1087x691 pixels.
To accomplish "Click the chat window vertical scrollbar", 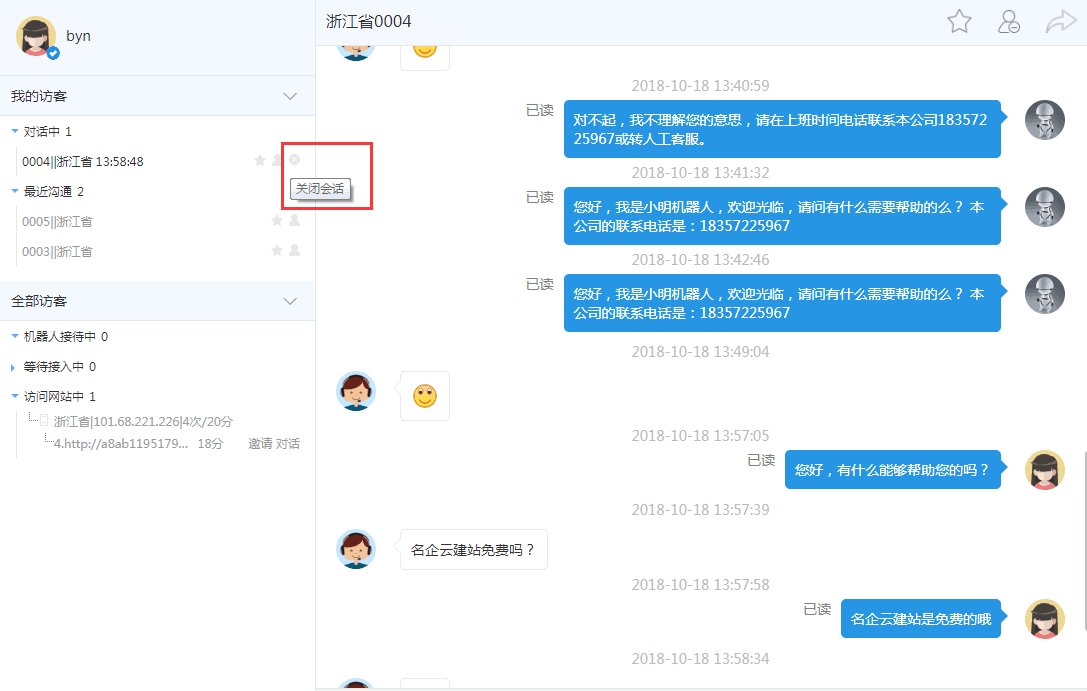I will (x=1082, y=540).
